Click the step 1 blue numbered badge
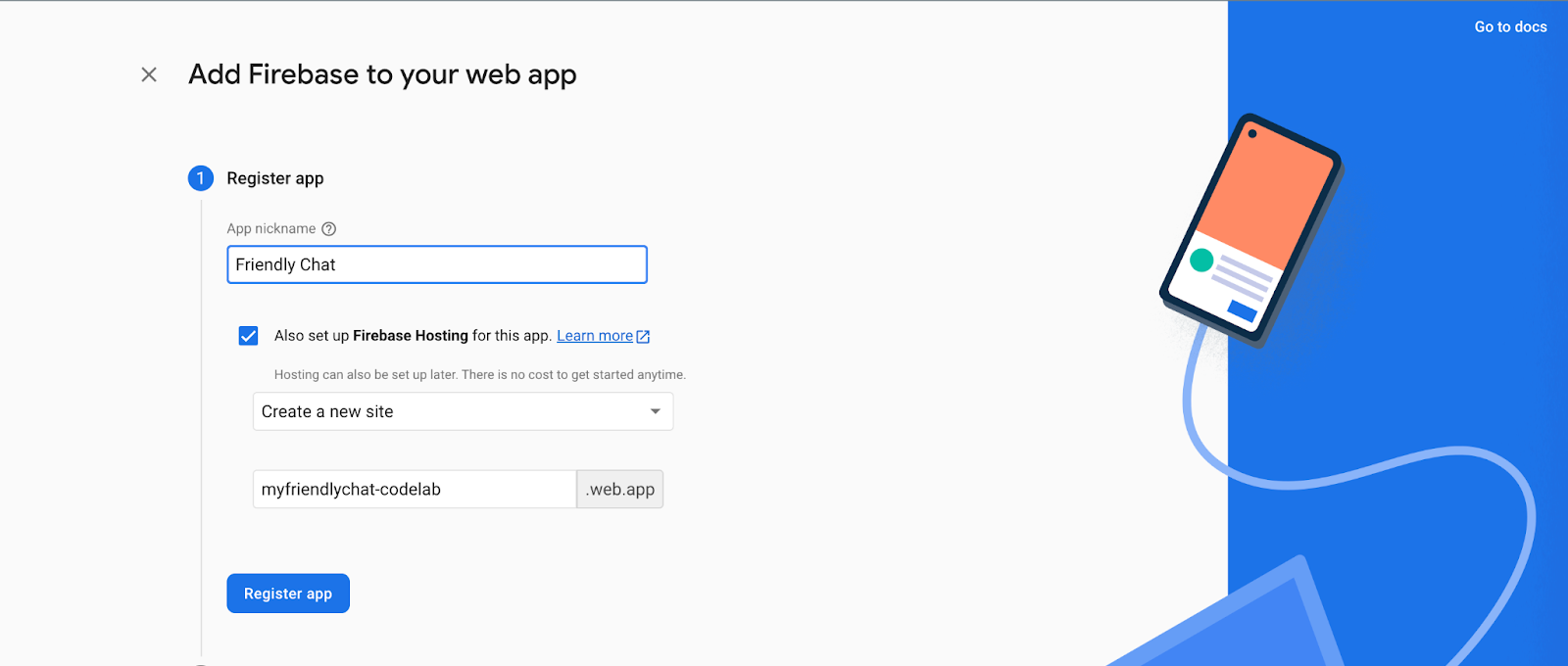Image resolution: width=1568 pixels, height=666 pixels. [200, 177]
